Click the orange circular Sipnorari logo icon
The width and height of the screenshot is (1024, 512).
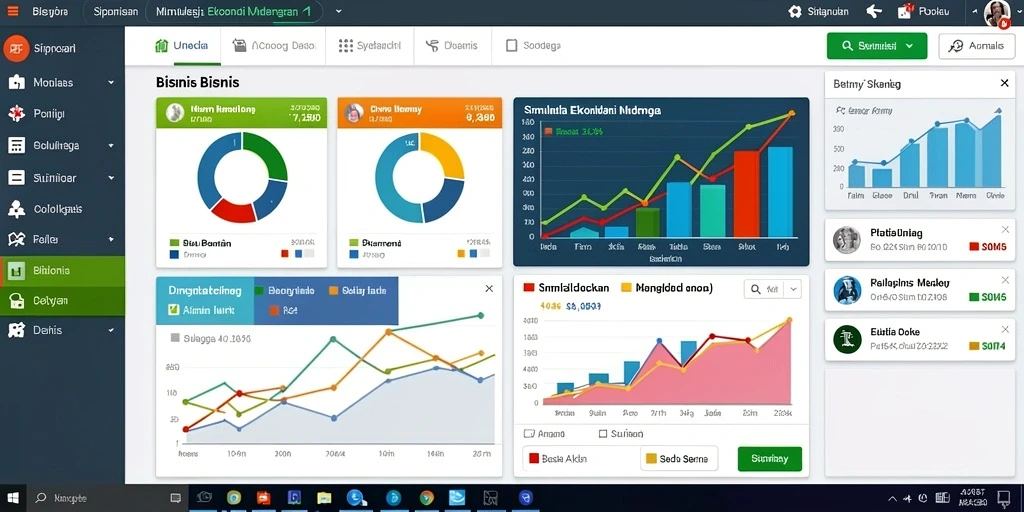coord(16,48)
